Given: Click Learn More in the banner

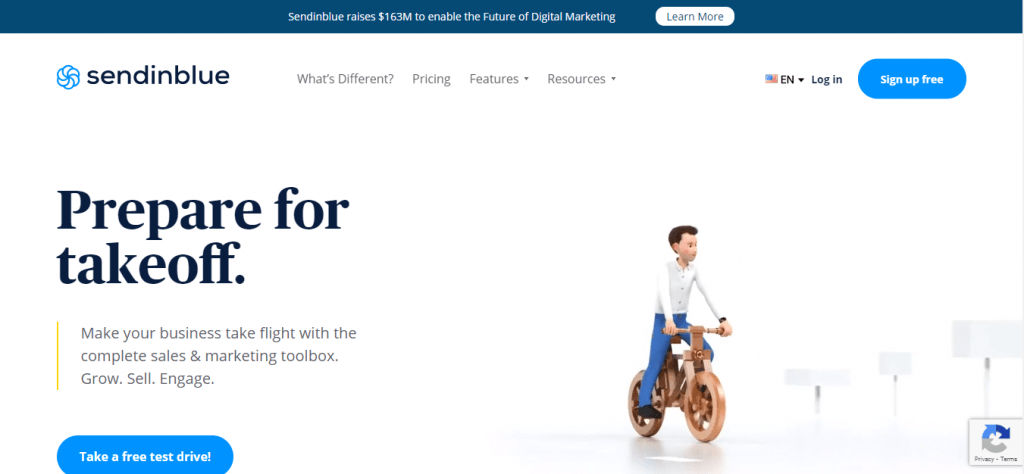Looking at the screenshot, I should point(695,16).
